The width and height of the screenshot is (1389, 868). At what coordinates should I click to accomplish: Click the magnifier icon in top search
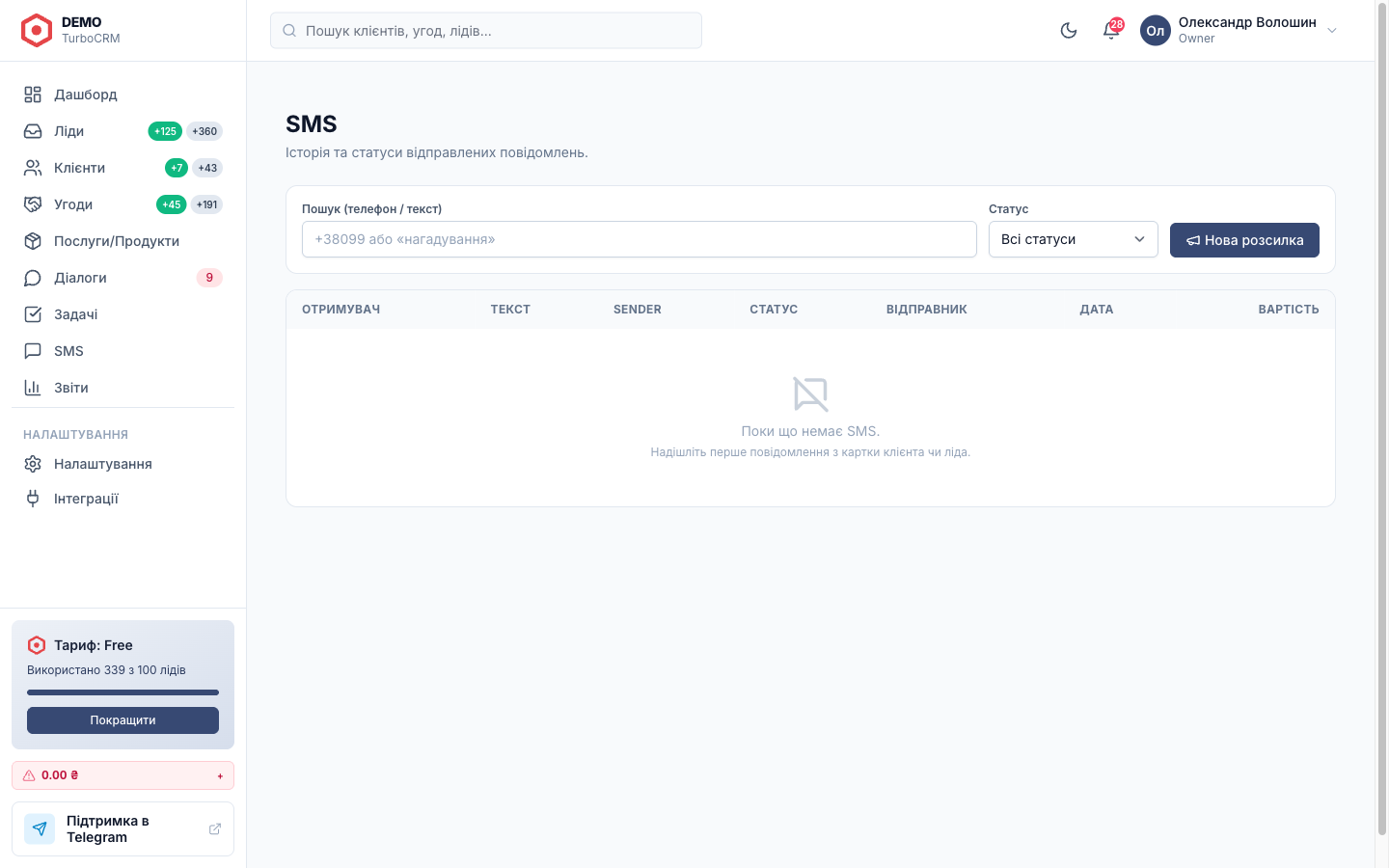289,31
